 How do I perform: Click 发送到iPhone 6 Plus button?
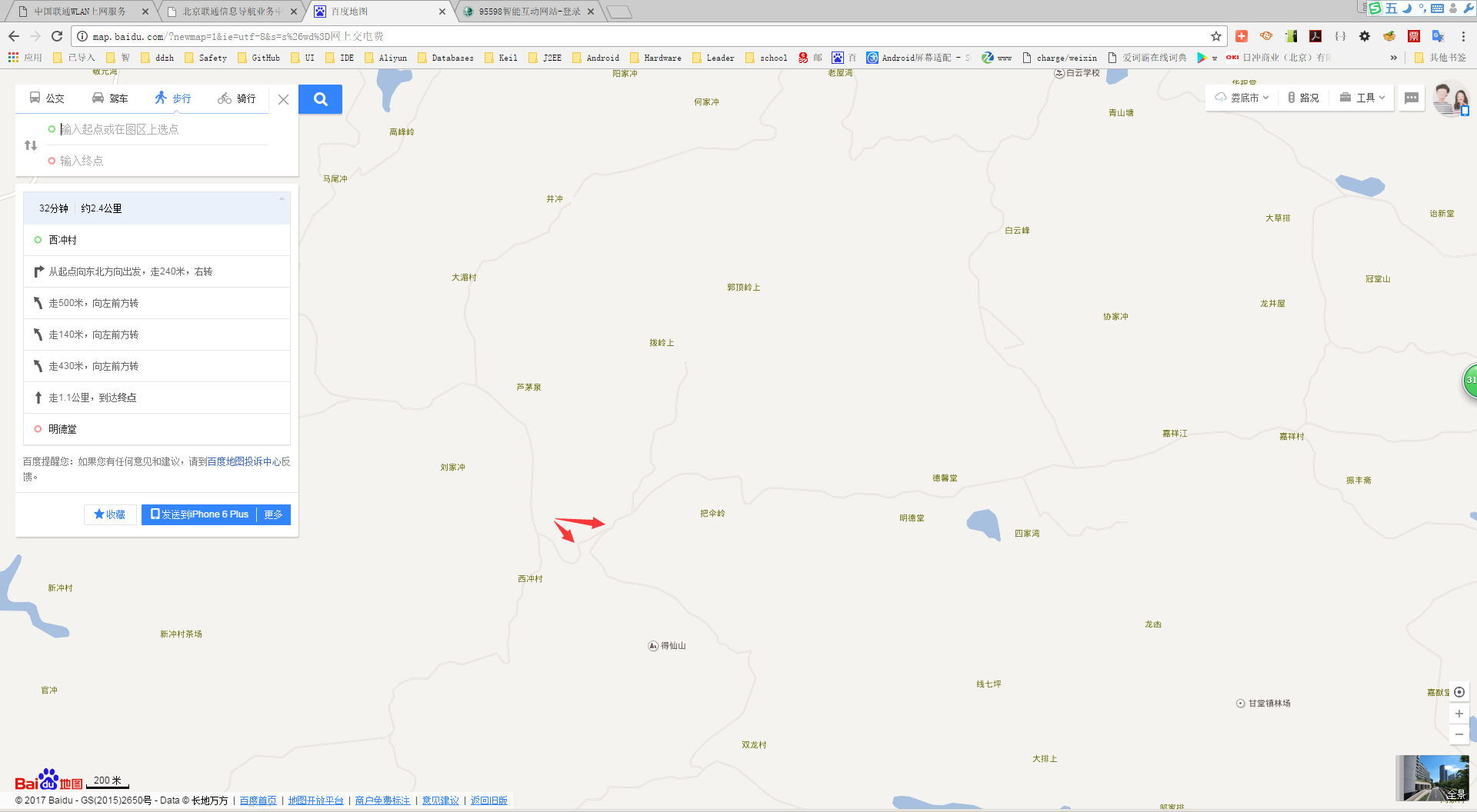[x=199, y=514]
